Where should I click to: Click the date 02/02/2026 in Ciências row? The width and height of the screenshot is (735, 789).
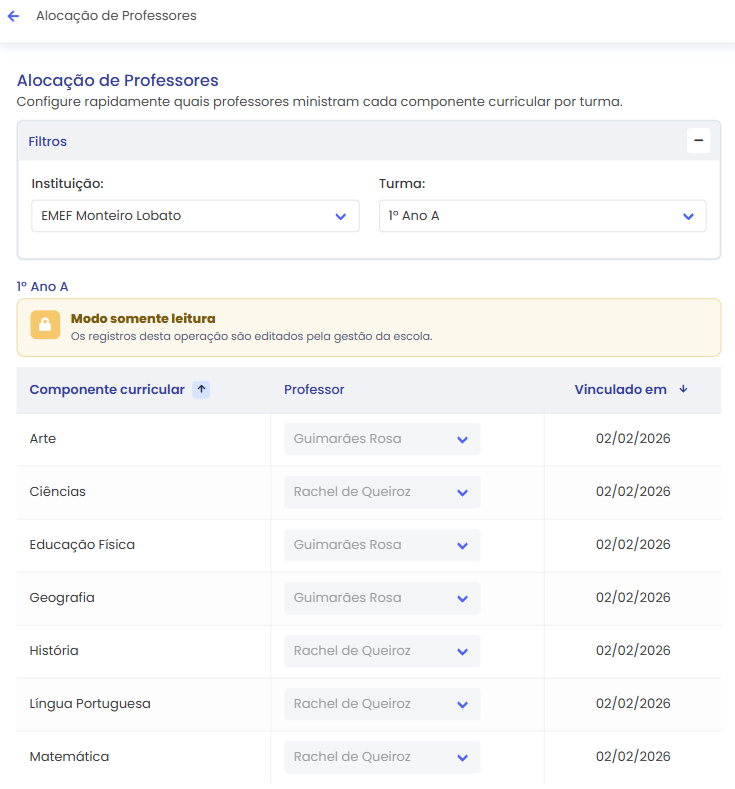pyautogui.click(x=633, y=491)
